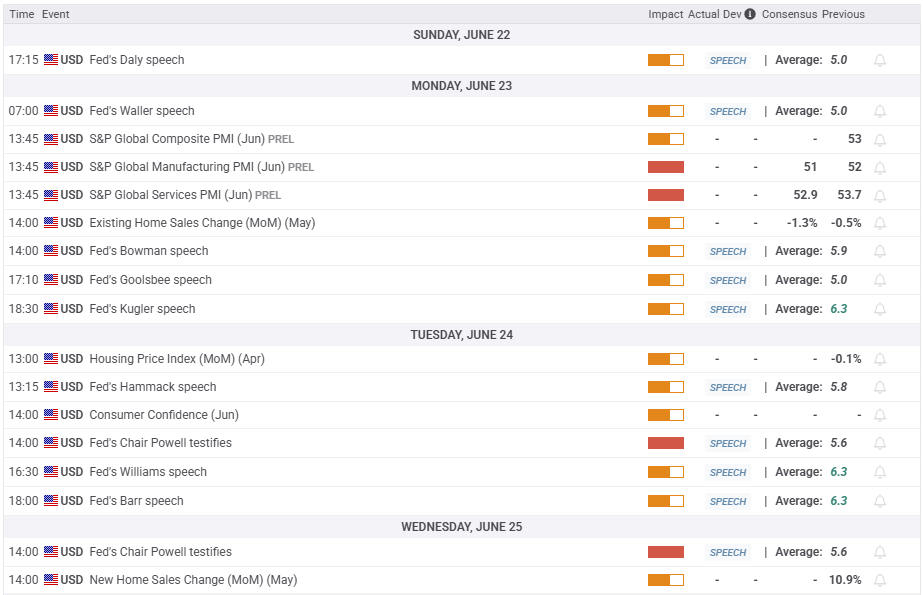Open SPEECH tag for Fed's Goolsbee speech
Screen dimensions: 923x595
tap(728, 281)
